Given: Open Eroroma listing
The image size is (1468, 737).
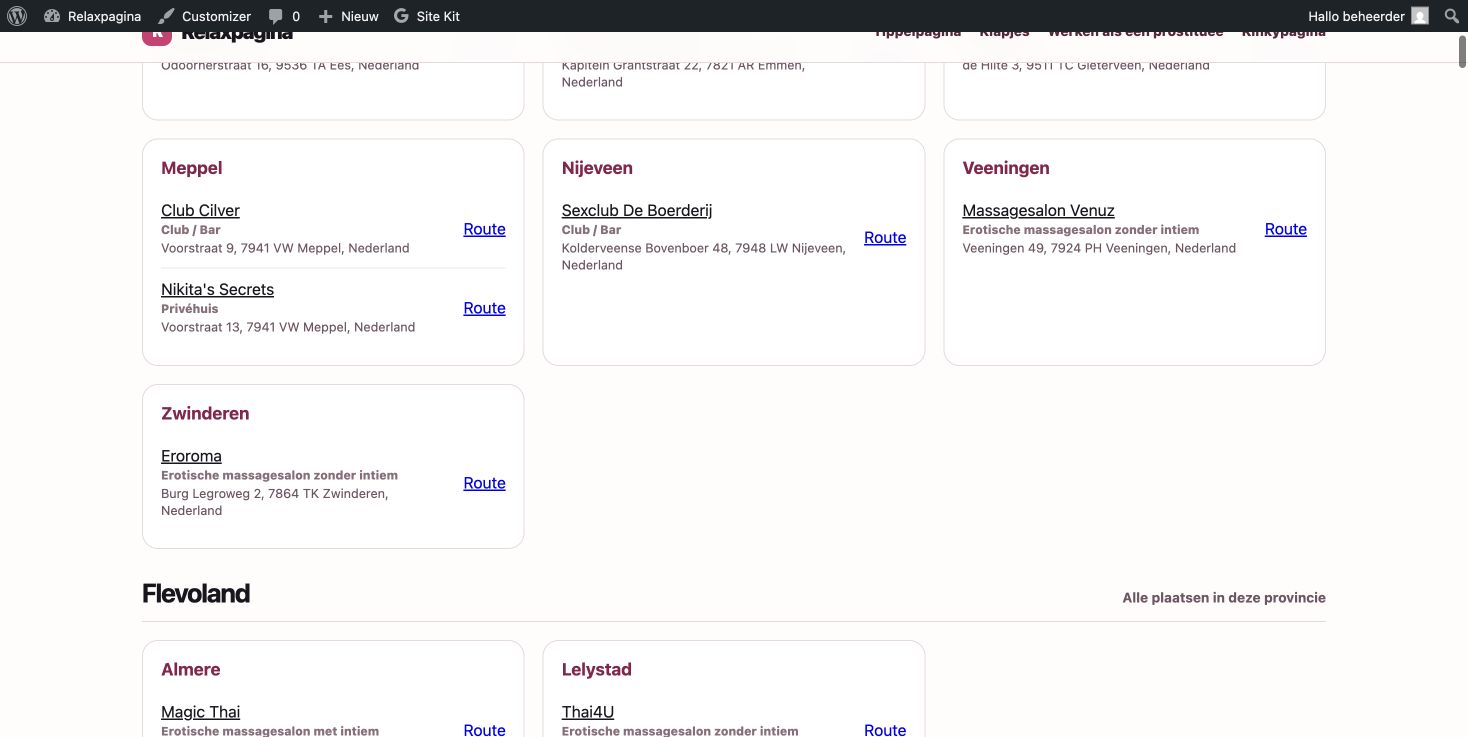Looking at the screenshot, I should click(x=191, y=456).
